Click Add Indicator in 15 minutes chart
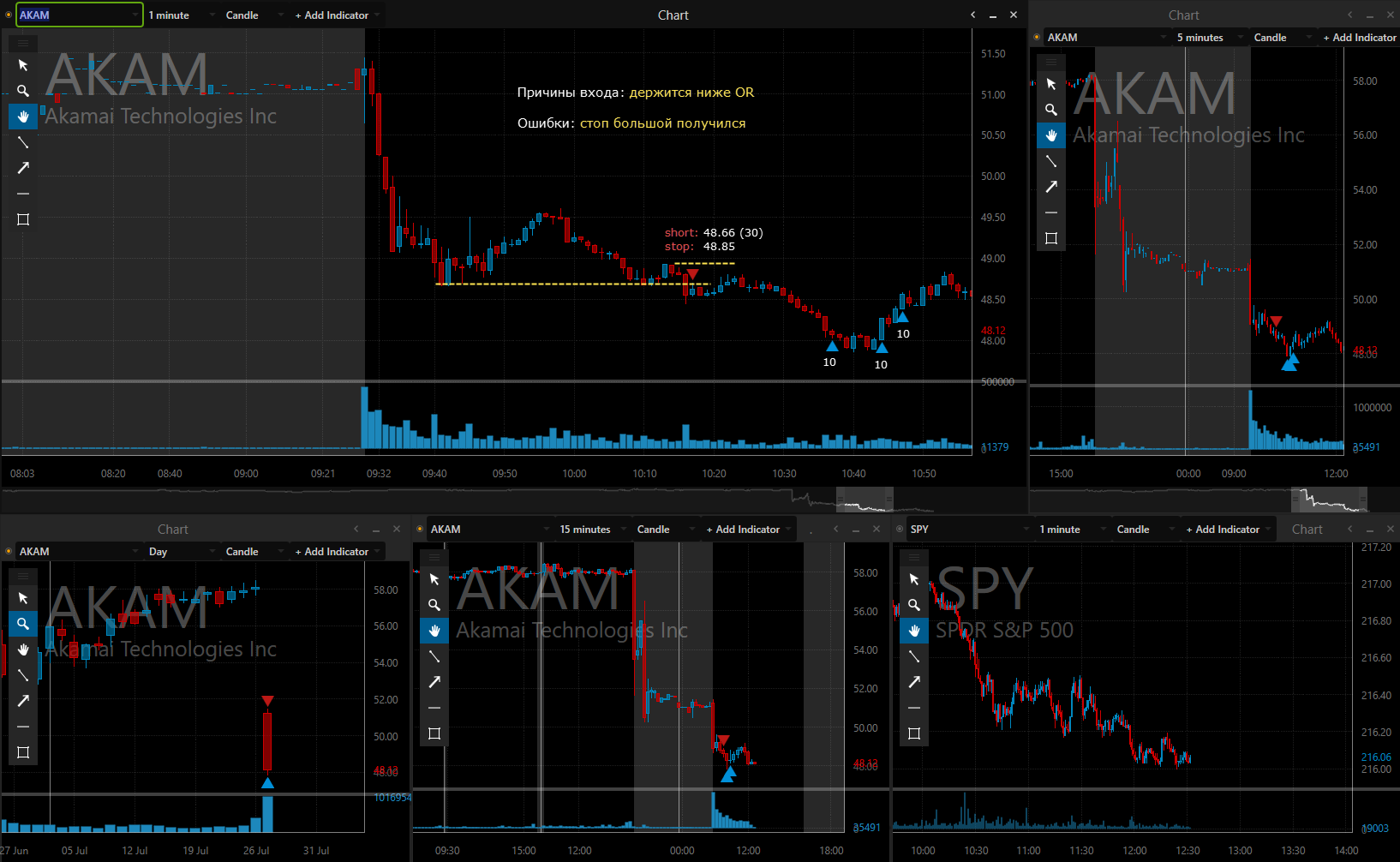The height and width of the screenshot is (862, 1400). (x=748, y=529)
